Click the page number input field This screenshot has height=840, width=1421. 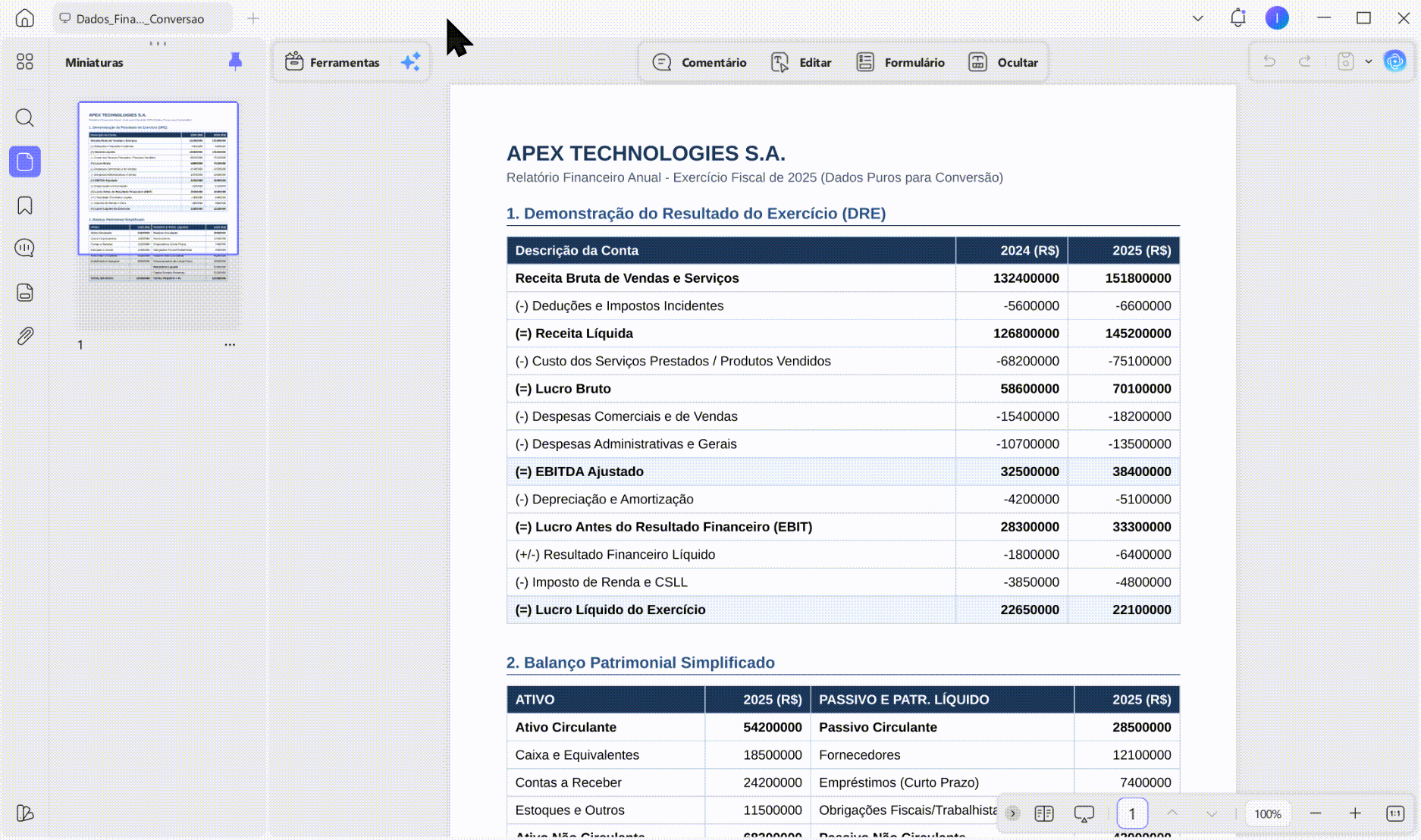(1132, 813)
